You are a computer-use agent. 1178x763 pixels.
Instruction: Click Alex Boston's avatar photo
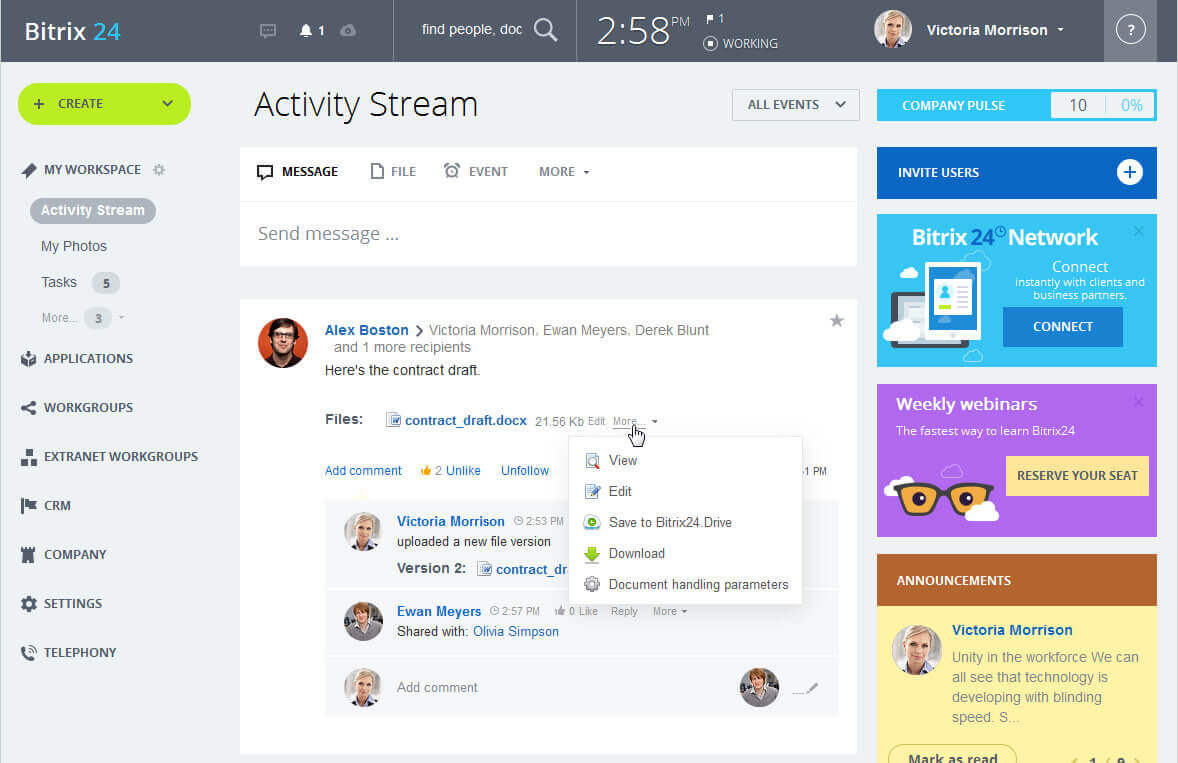pyautogui.click(x=282, y=342)
